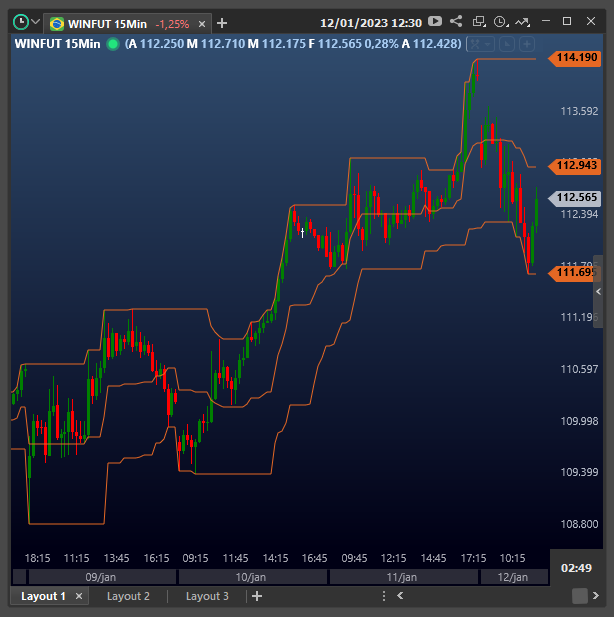Open the clock history dropdown icon

[500, 21]
